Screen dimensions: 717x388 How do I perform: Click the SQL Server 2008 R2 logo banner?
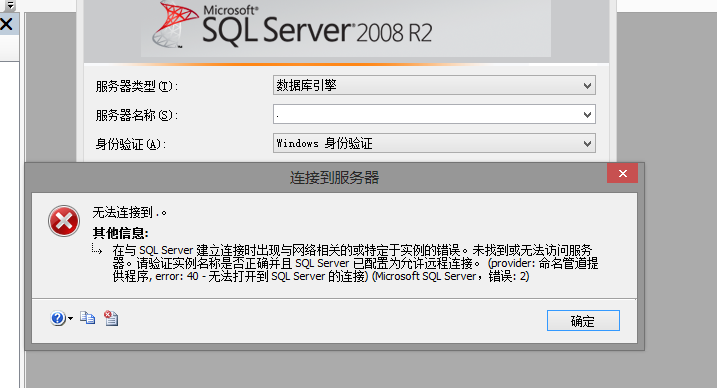click(346, 28)
